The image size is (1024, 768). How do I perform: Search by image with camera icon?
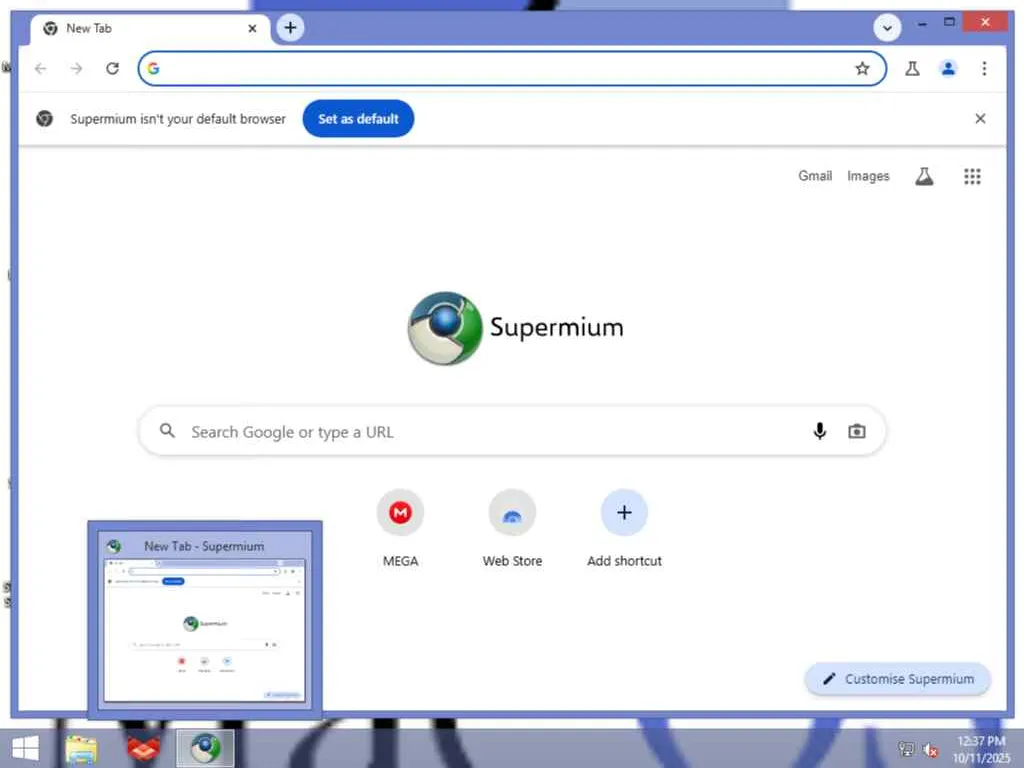click(857, 431)
